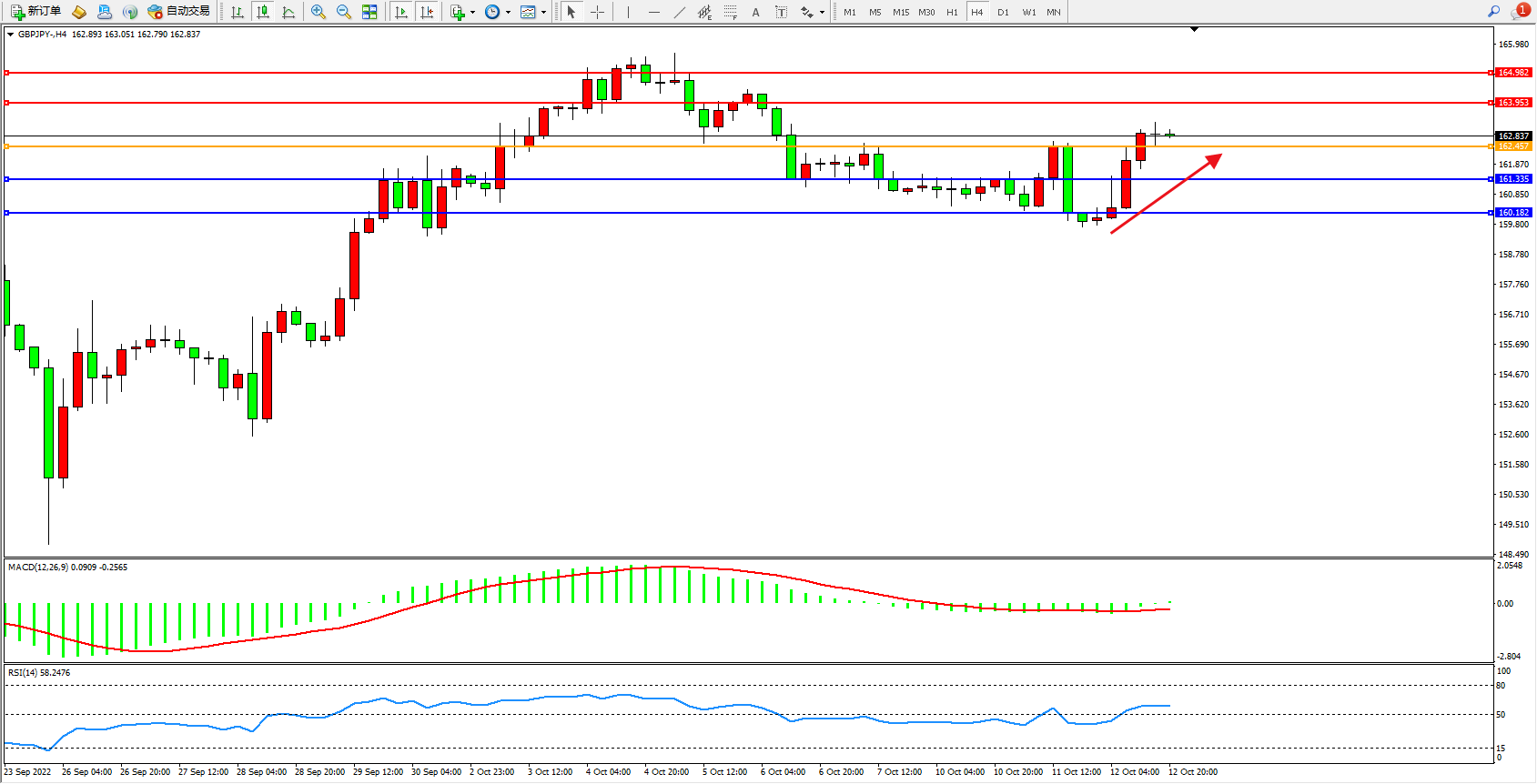Toggle chart shift button
Image resolution: width=1537 pixels, height=784 pixels.
[x=427, y=12]
